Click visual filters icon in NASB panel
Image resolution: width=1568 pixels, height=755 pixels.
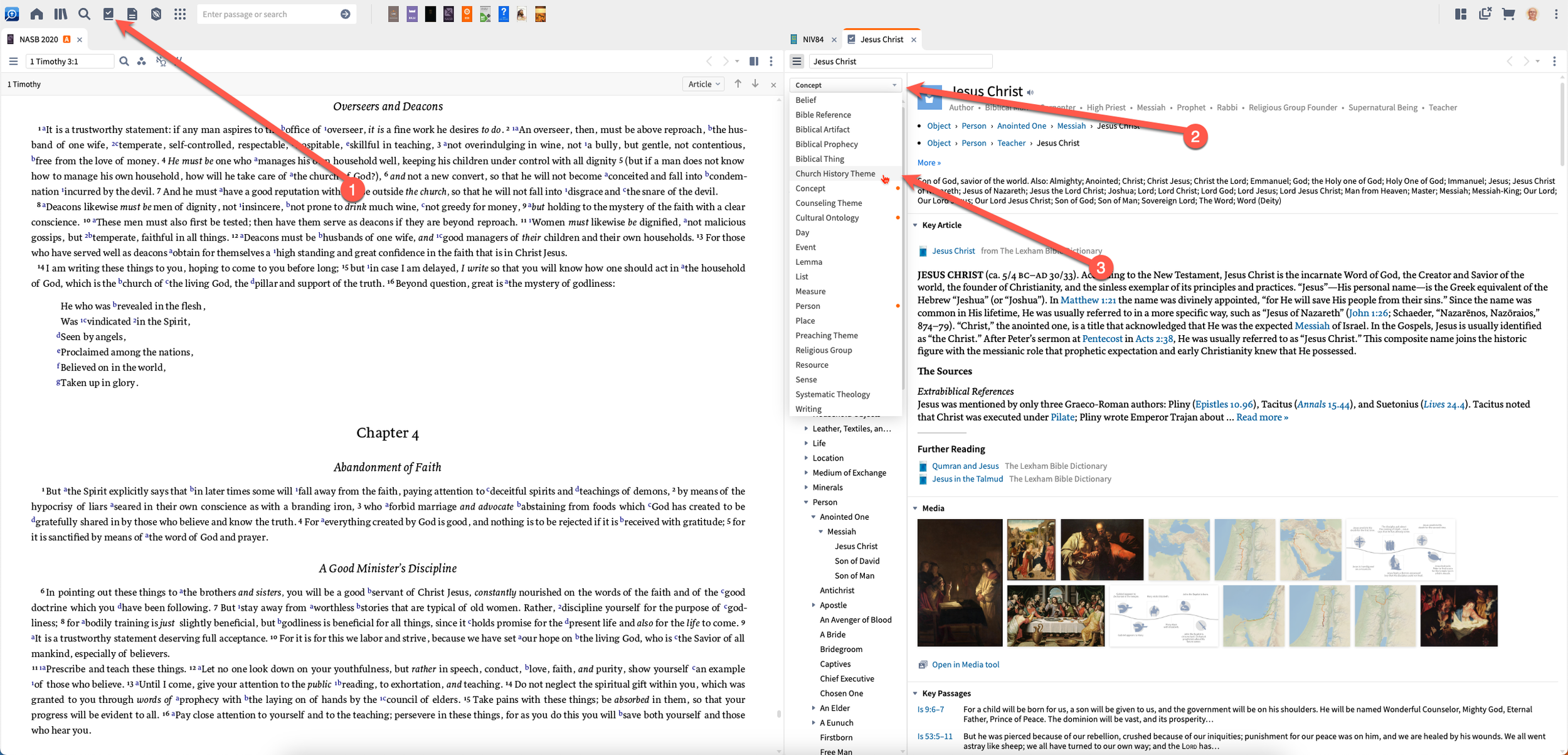coord(142,61)
